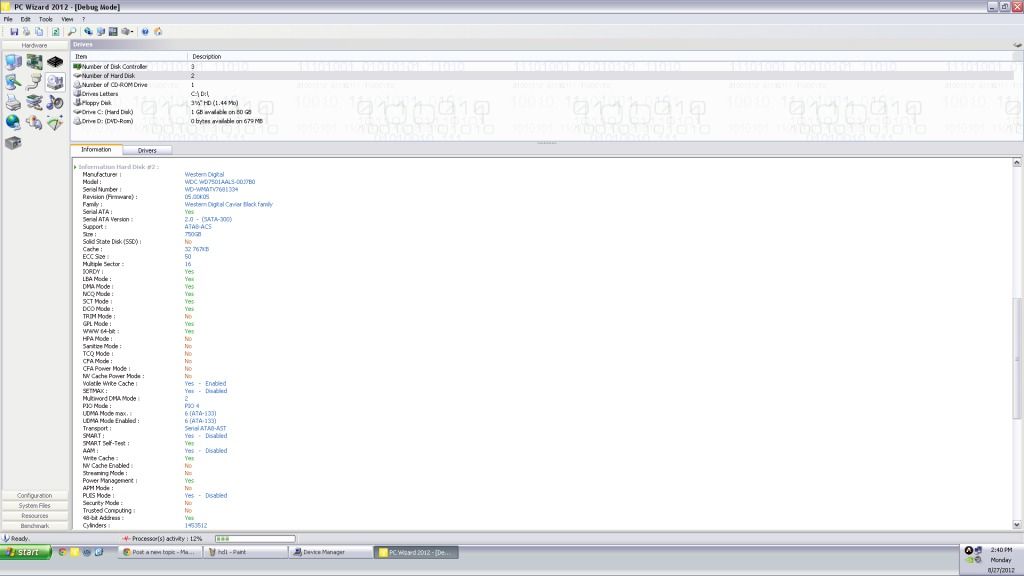Select the Number of Hard Disk row

pos(543,76)
